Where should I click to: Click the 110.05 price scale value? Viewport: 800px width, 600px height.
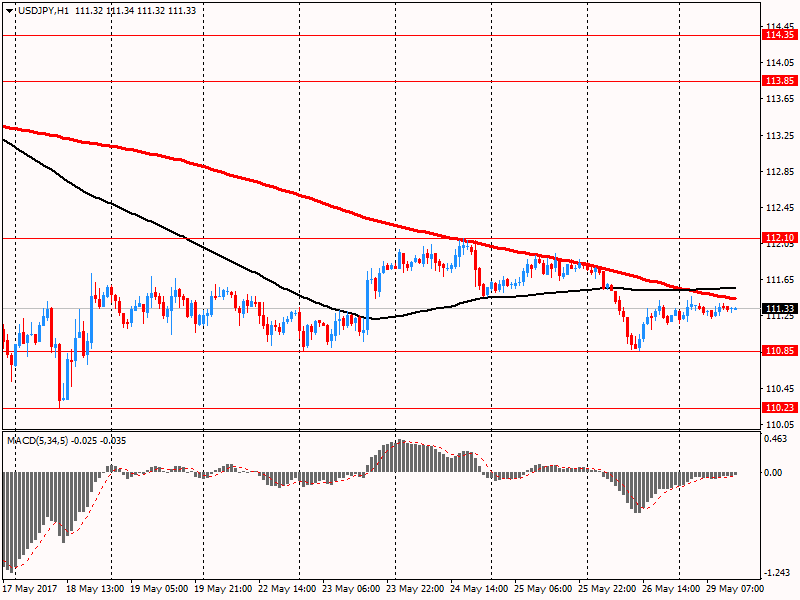[x=780, y=424]
